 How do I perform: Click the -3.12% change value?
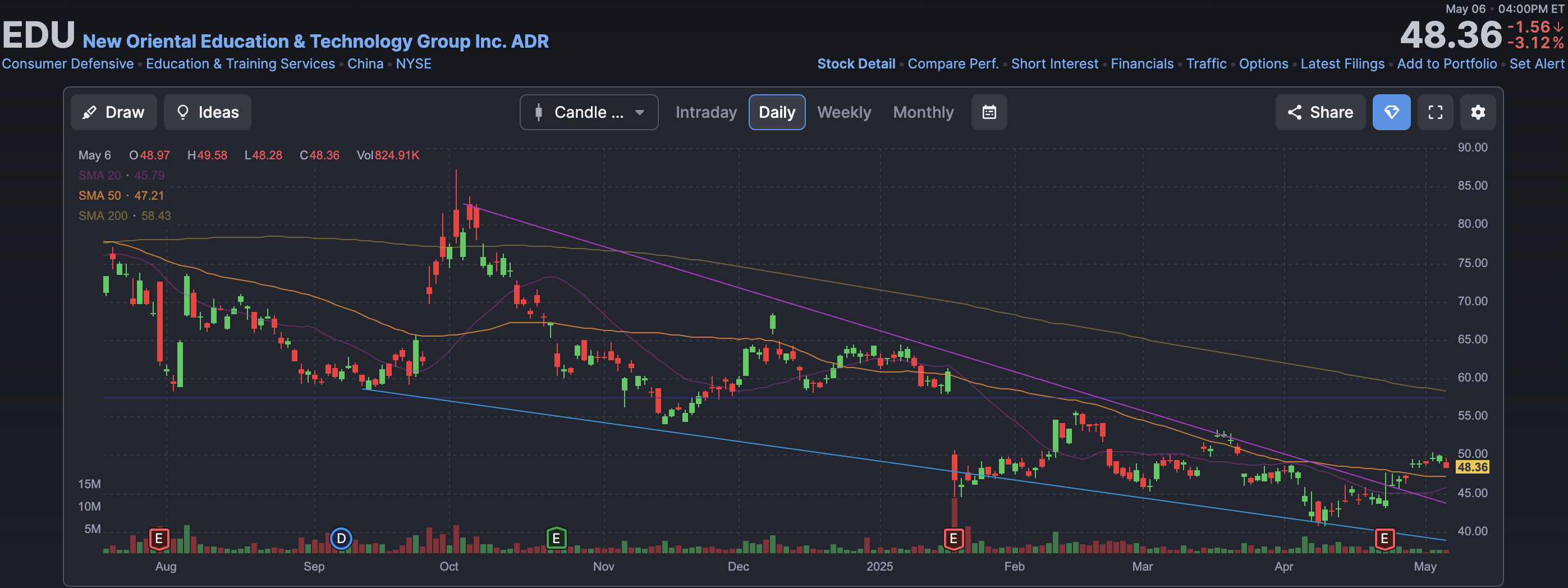coord(1535,43)
